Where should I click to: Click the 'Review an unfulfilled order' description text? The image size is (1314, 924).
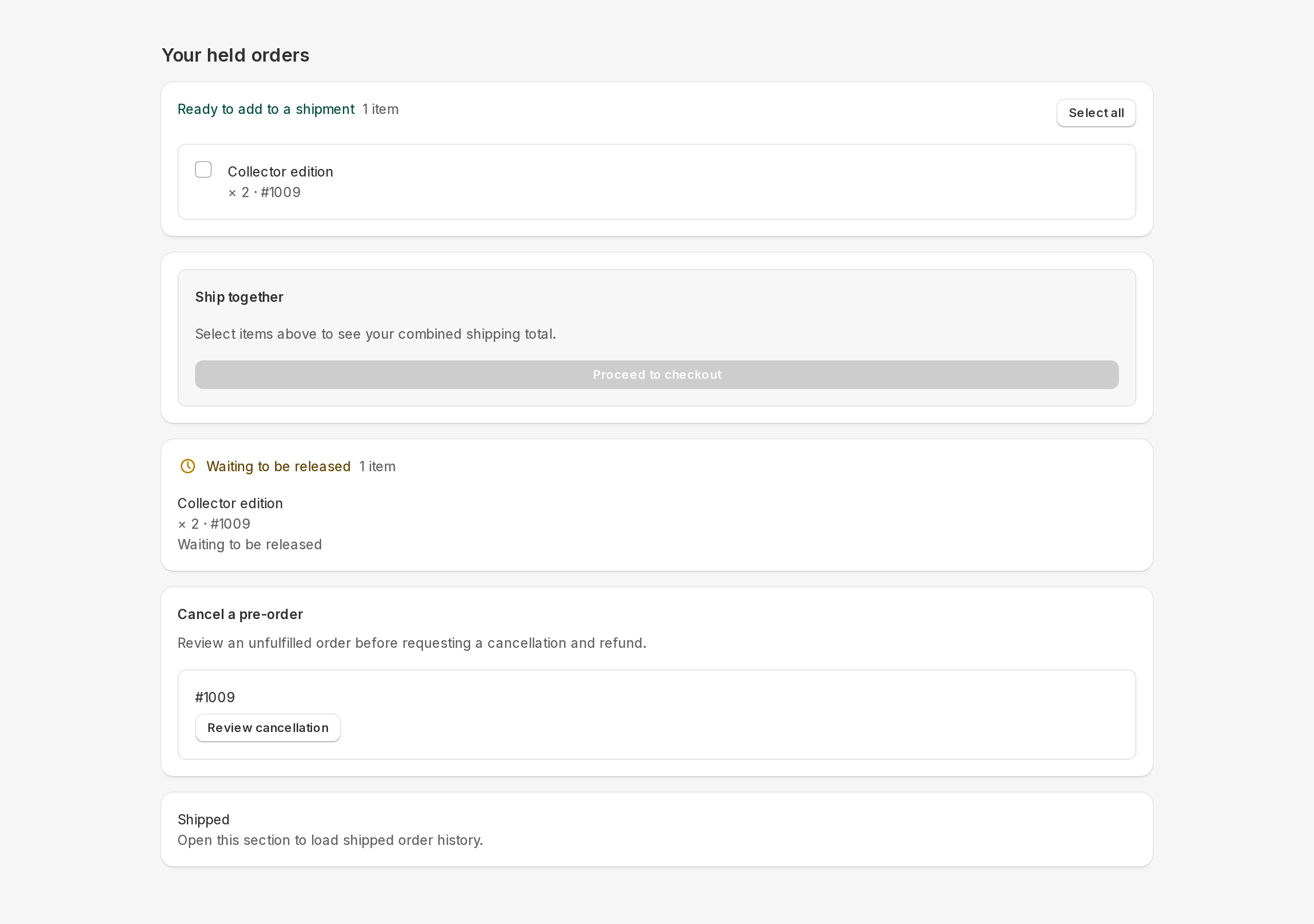[x=412, y=643]
